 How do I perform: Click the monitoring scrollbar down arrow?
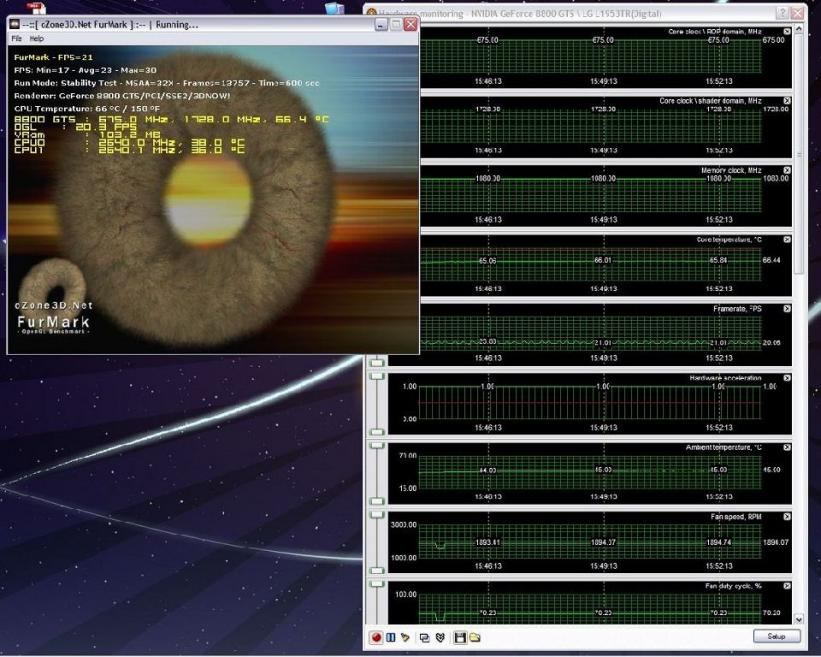(x=798, y=619)
